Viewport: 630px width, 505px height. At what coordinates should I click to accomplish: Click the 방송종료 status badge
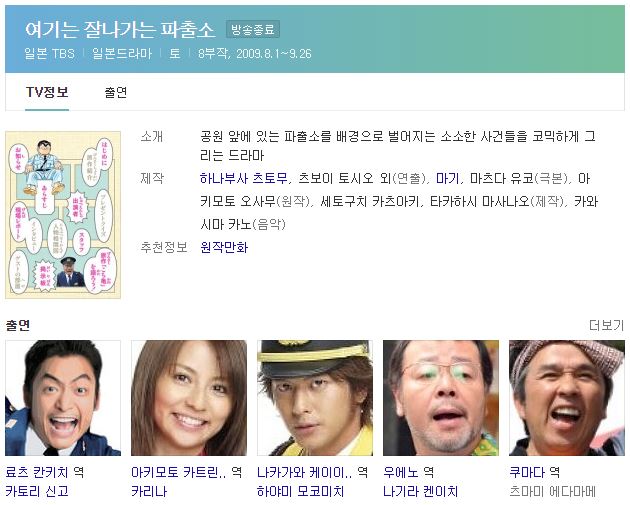tap(253, 29)
